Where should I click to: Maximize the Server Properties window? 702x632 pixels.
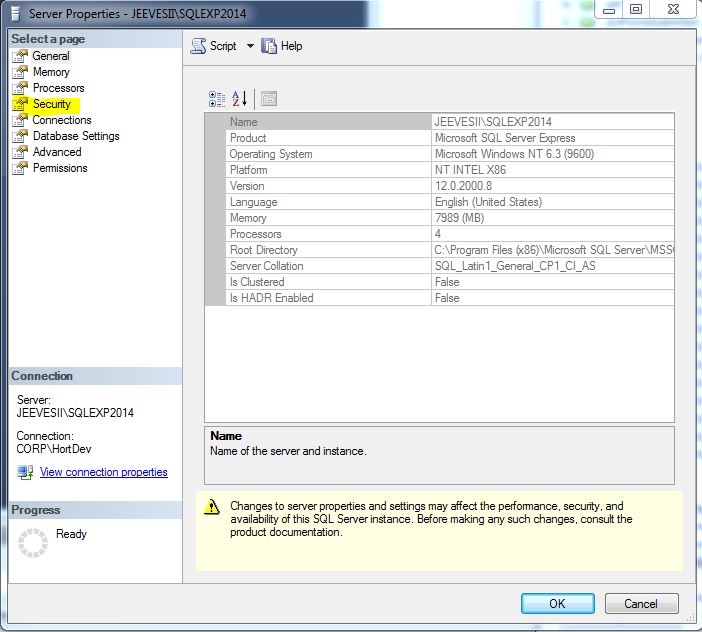[x=636, y=9]
